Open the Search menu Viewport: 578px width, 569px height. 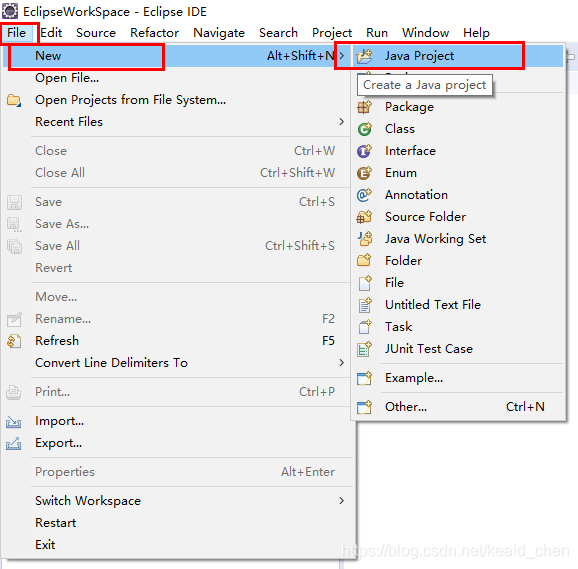pos(278,33)
